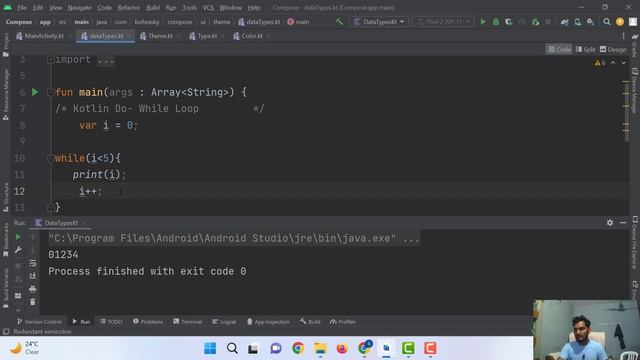Toggle scroll to end in Run console
The height and width of the screenshot is (360, 640).
pos(33,276)
